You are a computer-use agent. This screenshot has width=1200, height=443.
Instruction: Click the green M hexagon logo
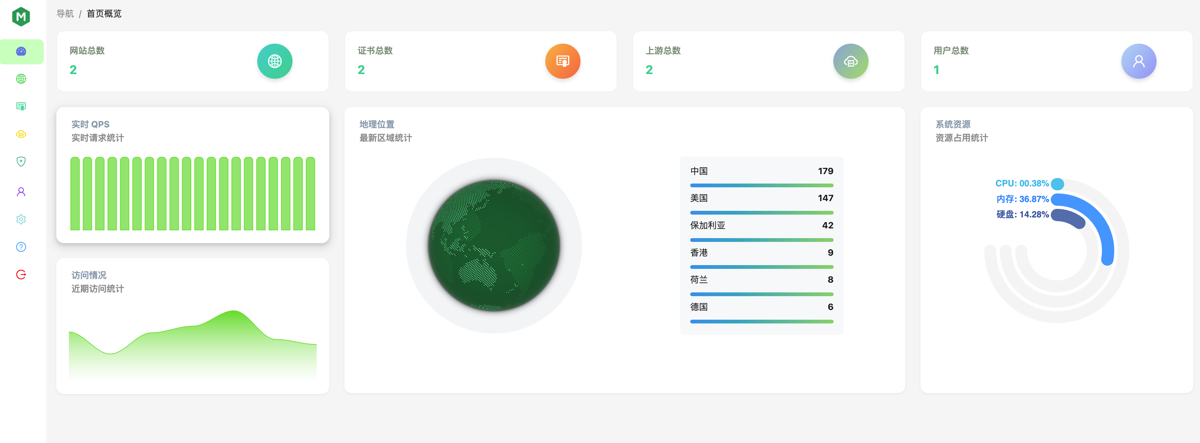point(21,16)
